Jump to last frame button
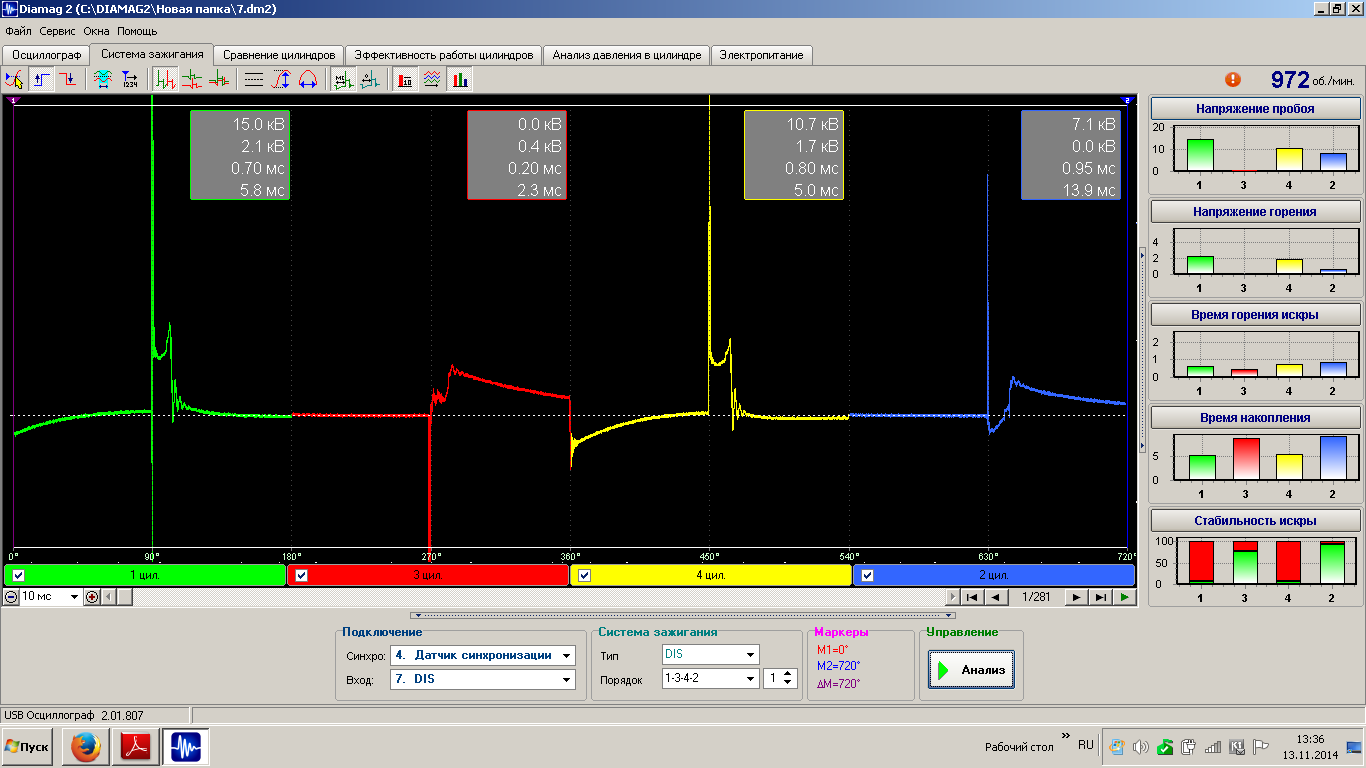 (1100, 597)
